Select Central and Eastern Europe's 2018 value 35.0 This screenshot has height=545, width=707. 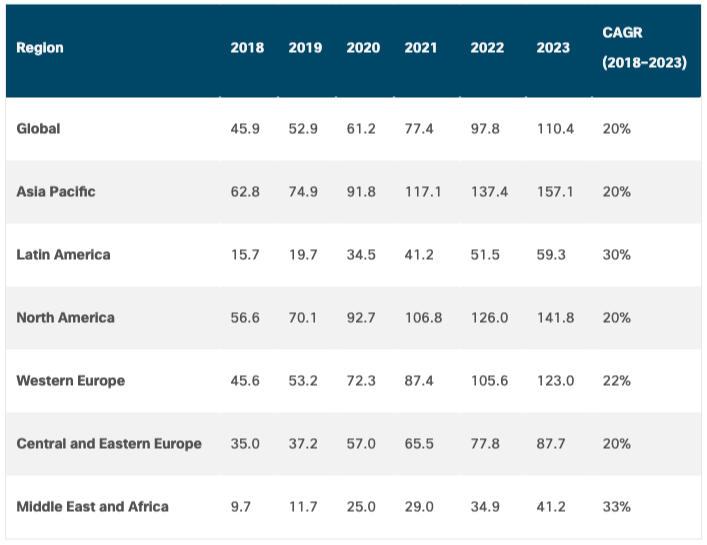tap(245, 444)
